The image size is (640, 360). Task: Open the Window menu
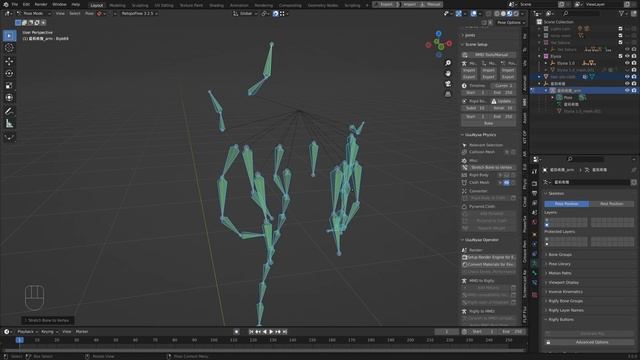(59, 4)
